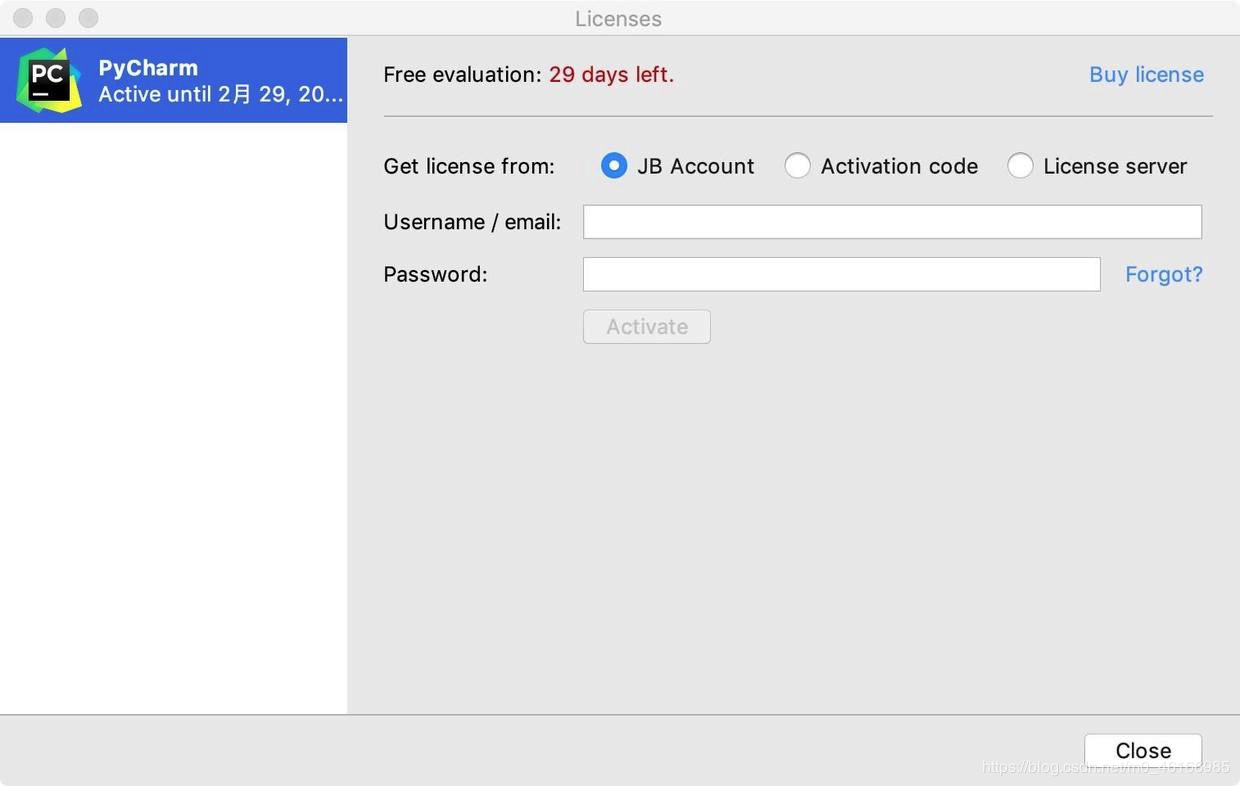Click the PyCharm logo icon
The height and width of the screenshot is (786, 1240).
click(48, 80)
